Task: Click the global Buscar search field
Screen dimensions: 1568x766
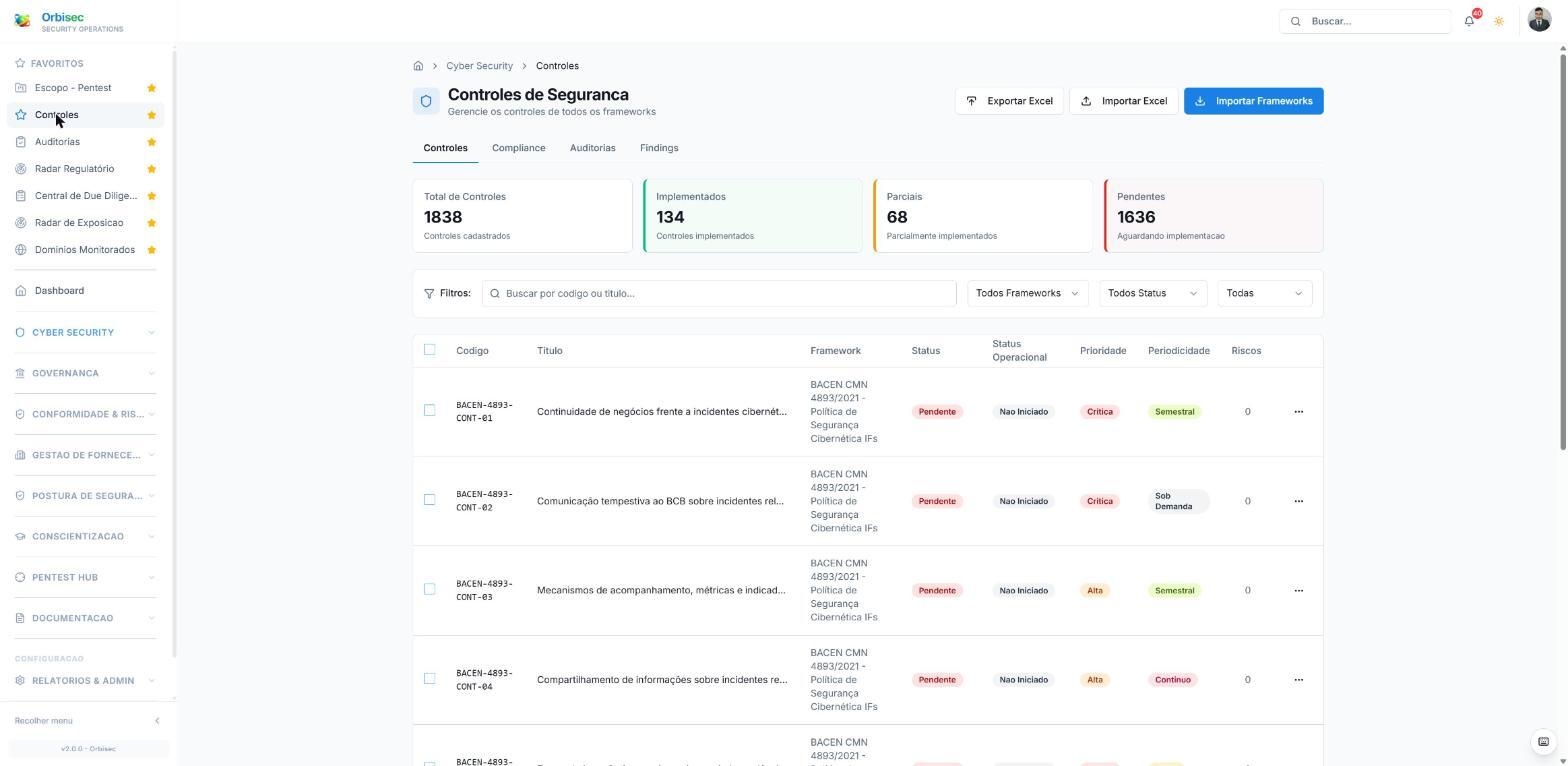Action: click(1365, 21)
